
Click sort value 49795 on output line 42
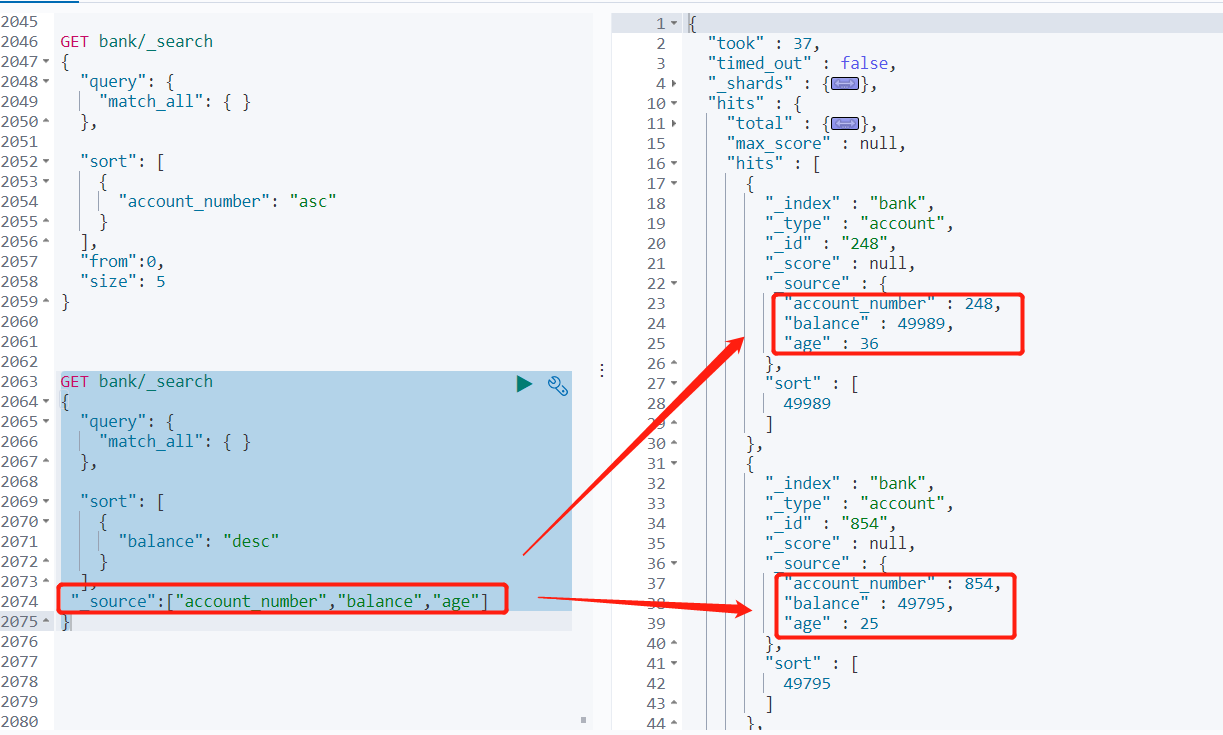point(807,684)
